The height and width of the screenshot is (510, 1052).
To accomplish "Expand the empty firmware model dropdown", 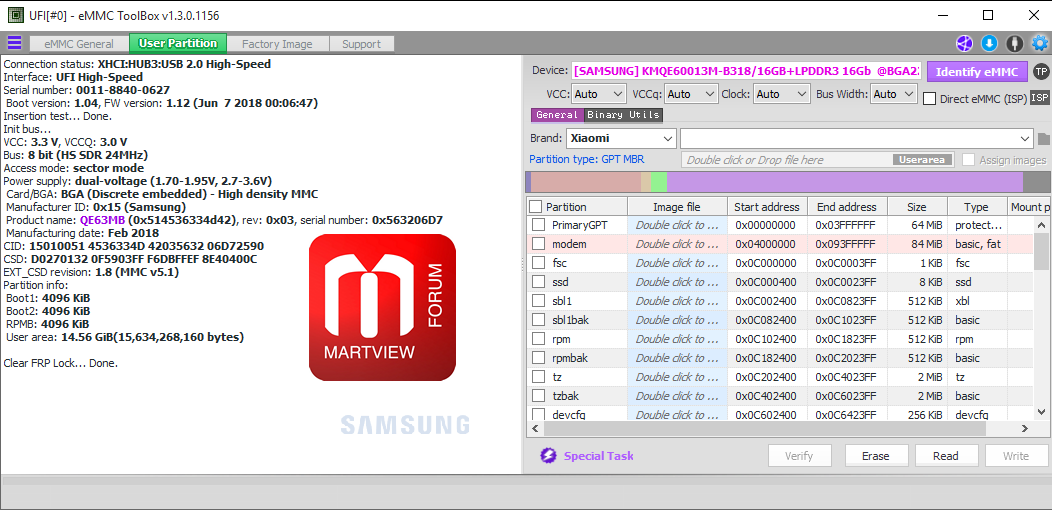I will pyautogui.click(x=857, y=139).
